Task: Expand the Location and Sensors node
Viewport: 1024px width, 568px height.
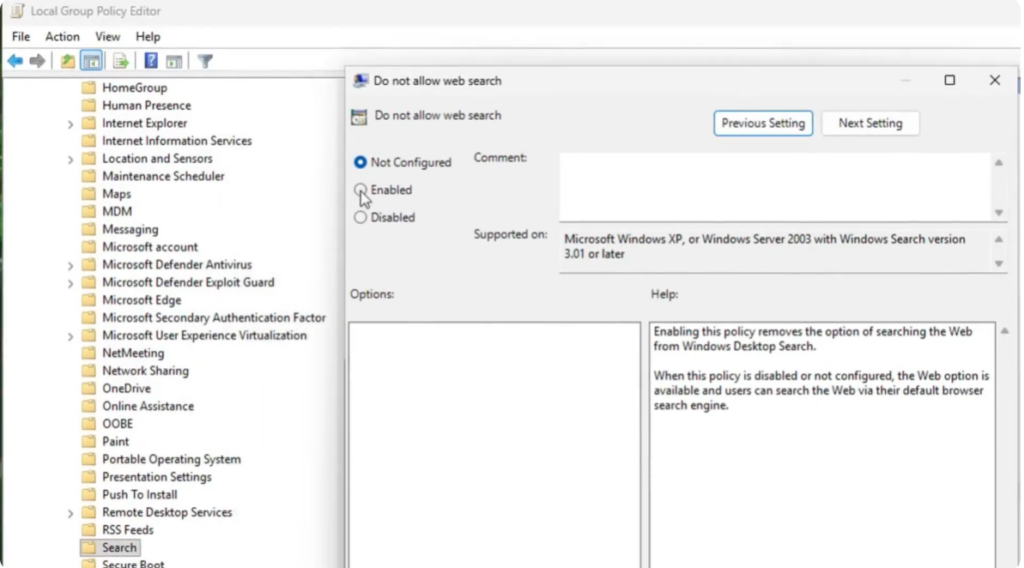Action: click(x=71, y=159)
